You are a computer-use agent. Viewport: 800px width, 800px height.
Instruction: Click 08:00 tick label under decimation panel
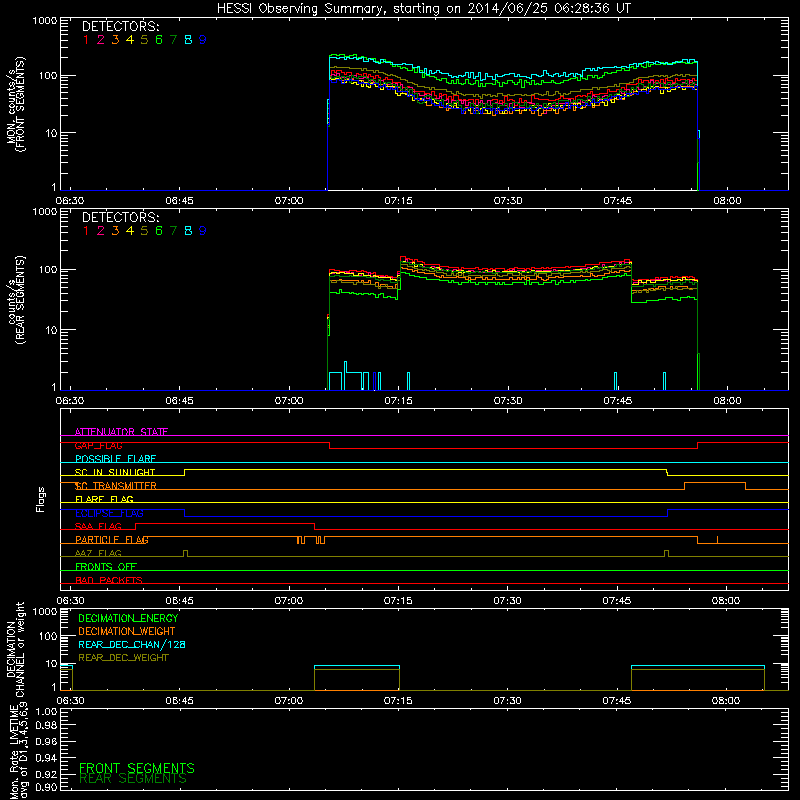726,701
